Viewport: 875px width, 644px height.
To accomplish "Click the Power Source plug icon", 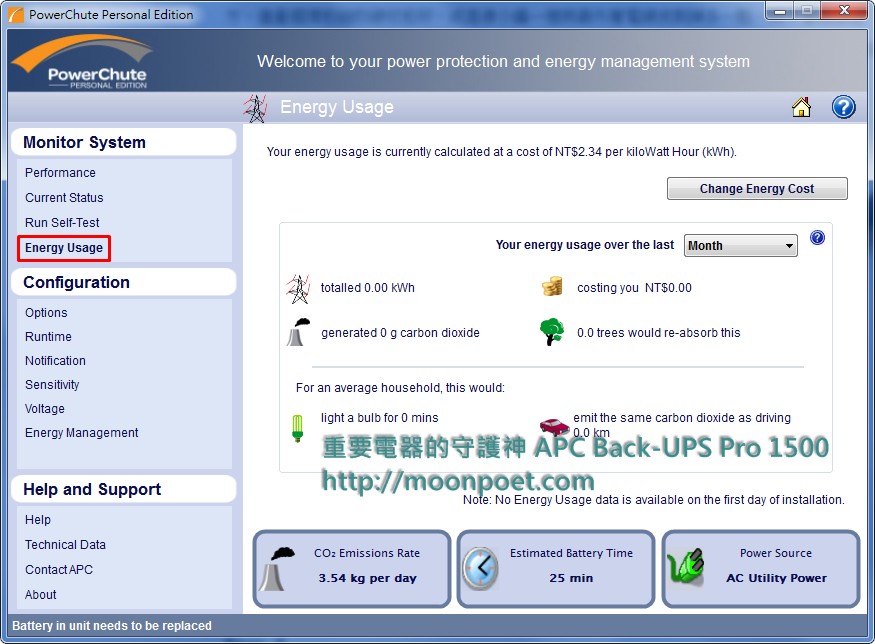I will click(688, 569).
